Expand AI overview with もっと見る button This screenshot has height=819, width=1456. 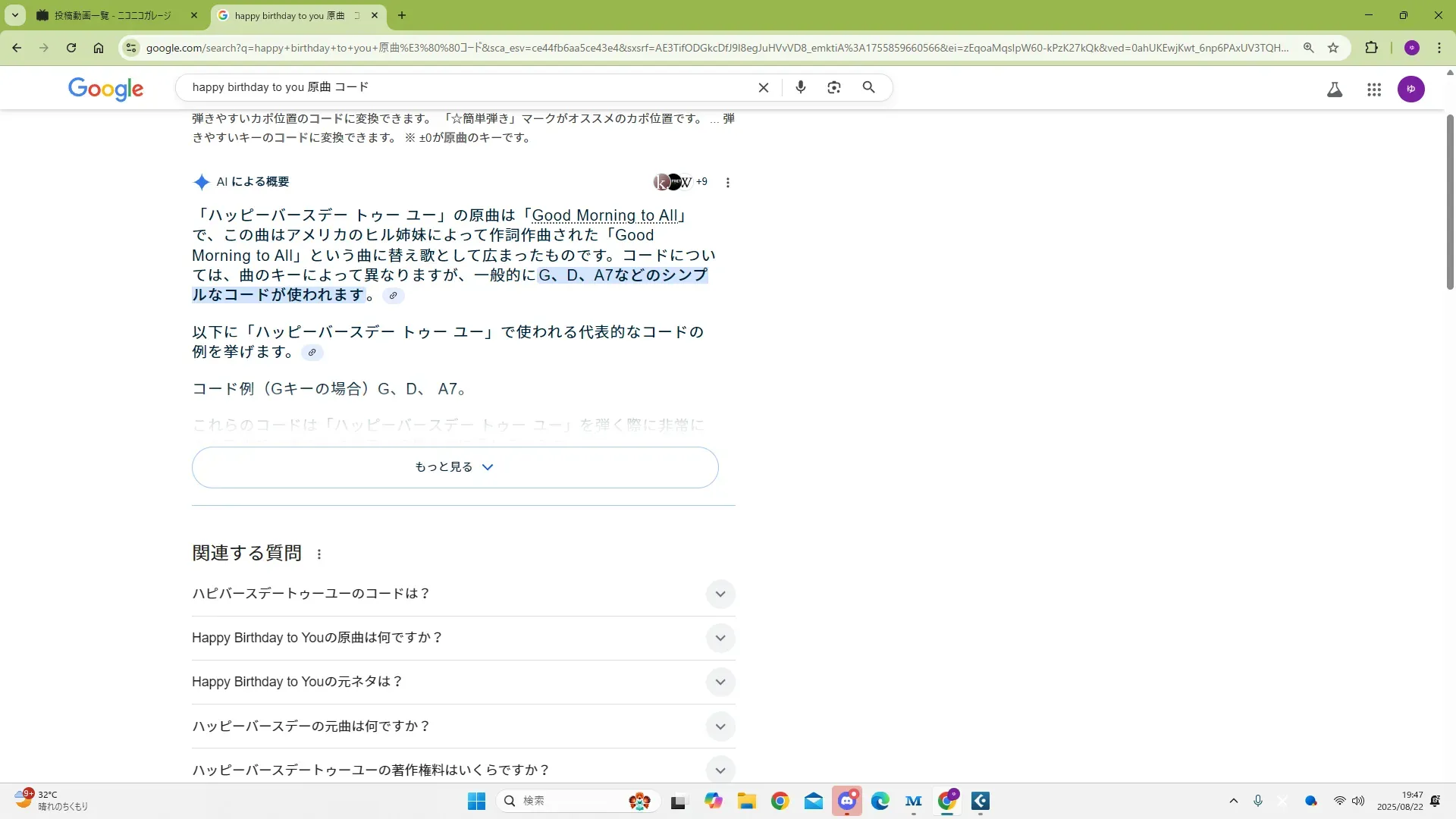454,467
